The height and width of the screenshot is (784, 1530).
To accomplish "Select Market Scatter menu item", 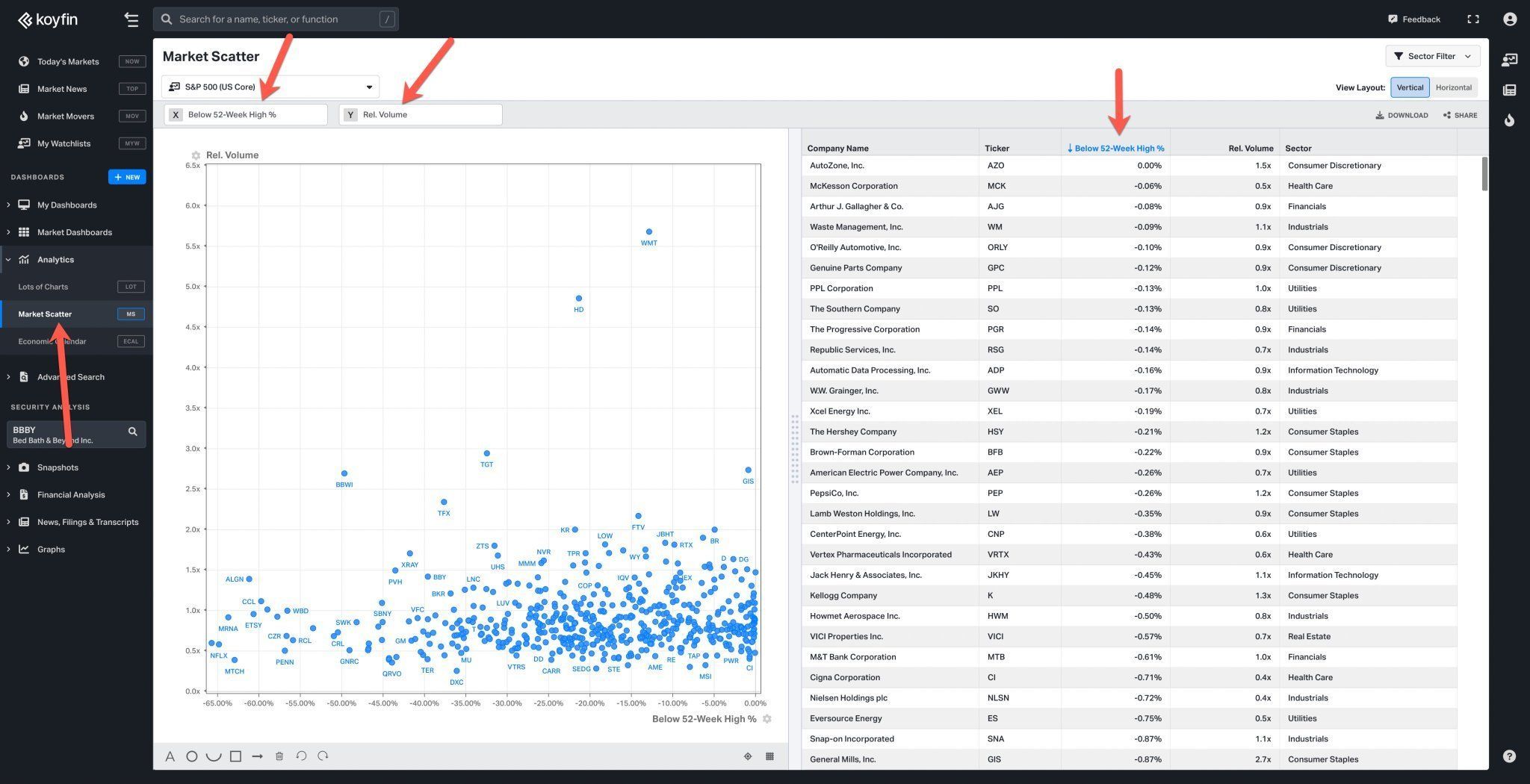I will point(76,314).
